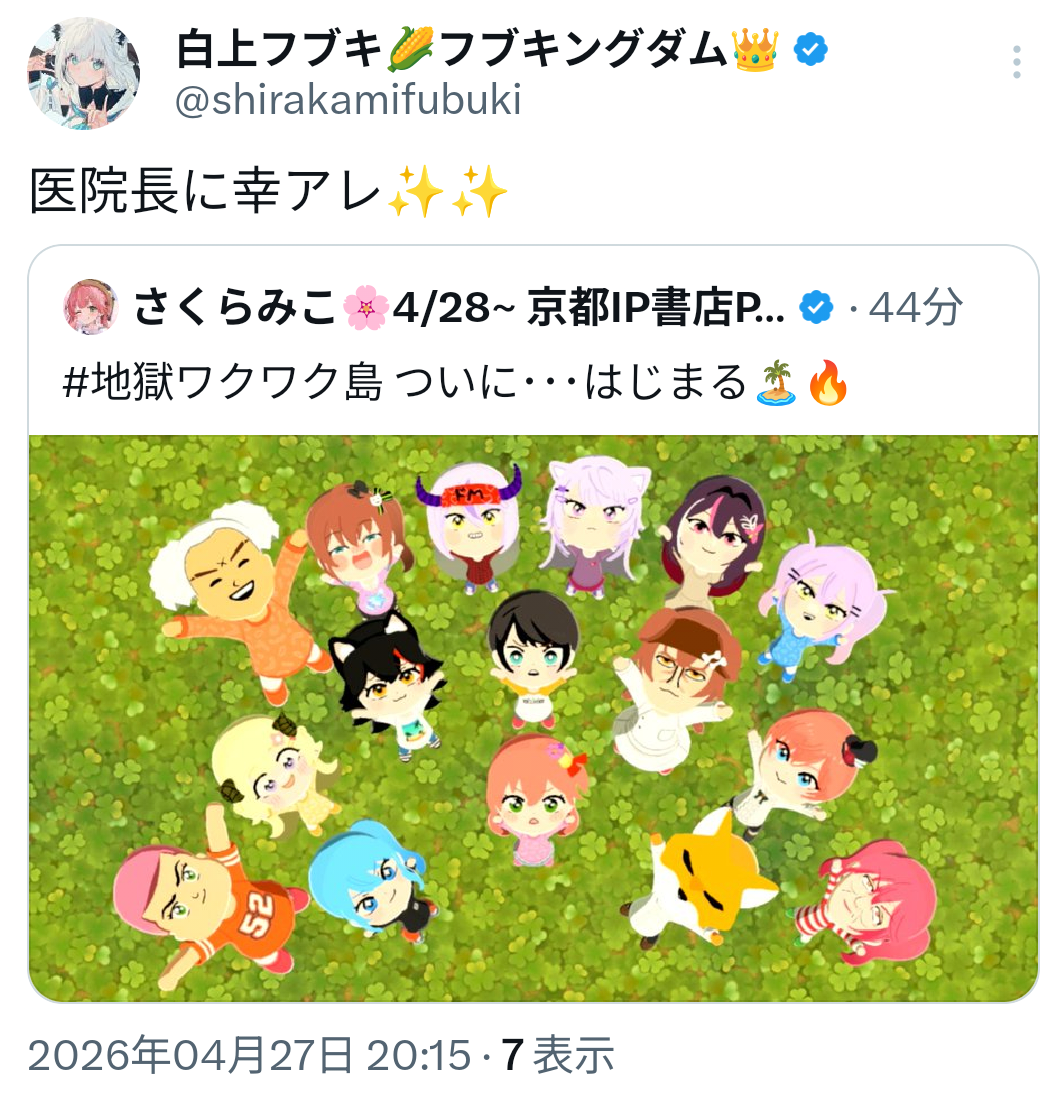Screen dimensions: 1045x1094
Task: Click the blue verified badge beside フブキングダム
Action: click(811, 50)
